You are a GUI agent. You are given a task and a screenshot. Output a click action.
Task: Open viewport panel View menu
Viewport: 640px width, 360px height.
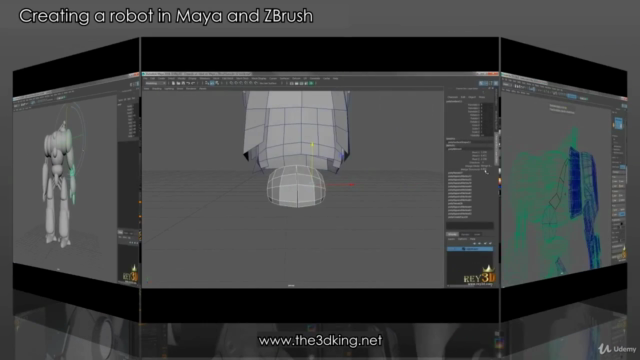(147, 89)
